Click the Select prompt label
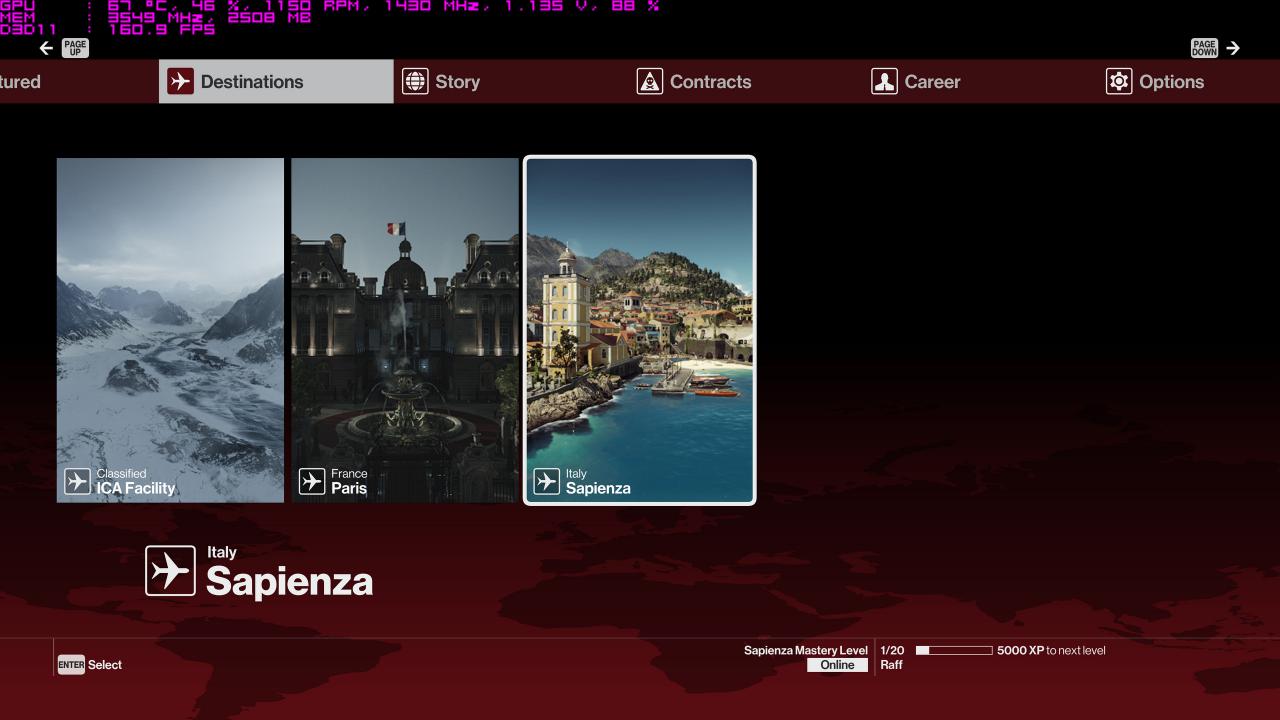 pos(105,665)
